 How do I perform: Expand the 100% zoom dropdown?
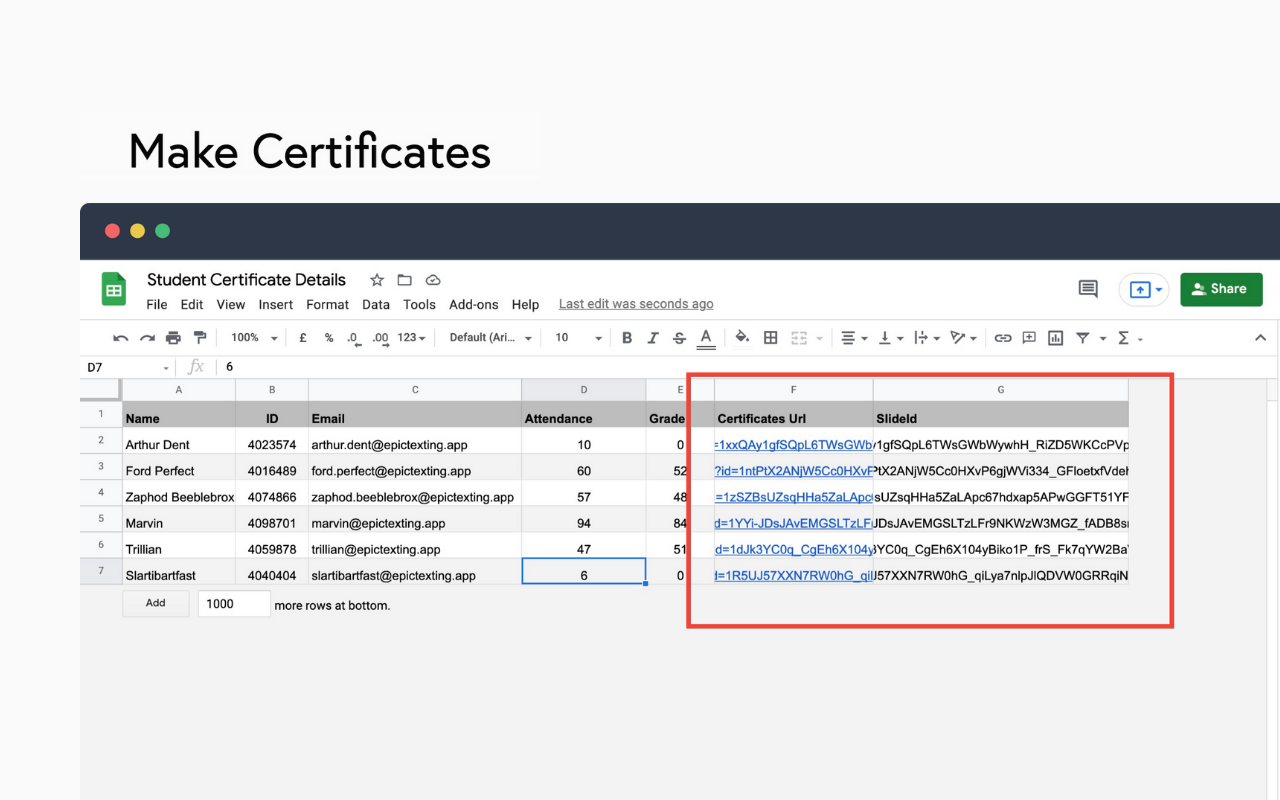tap(253, 338)
